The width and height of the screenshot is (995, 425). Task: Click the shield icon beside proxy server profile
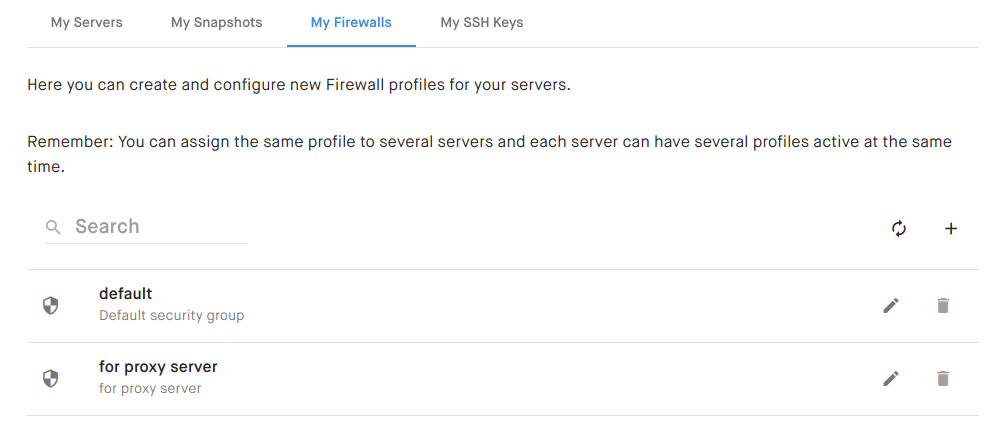50,379
